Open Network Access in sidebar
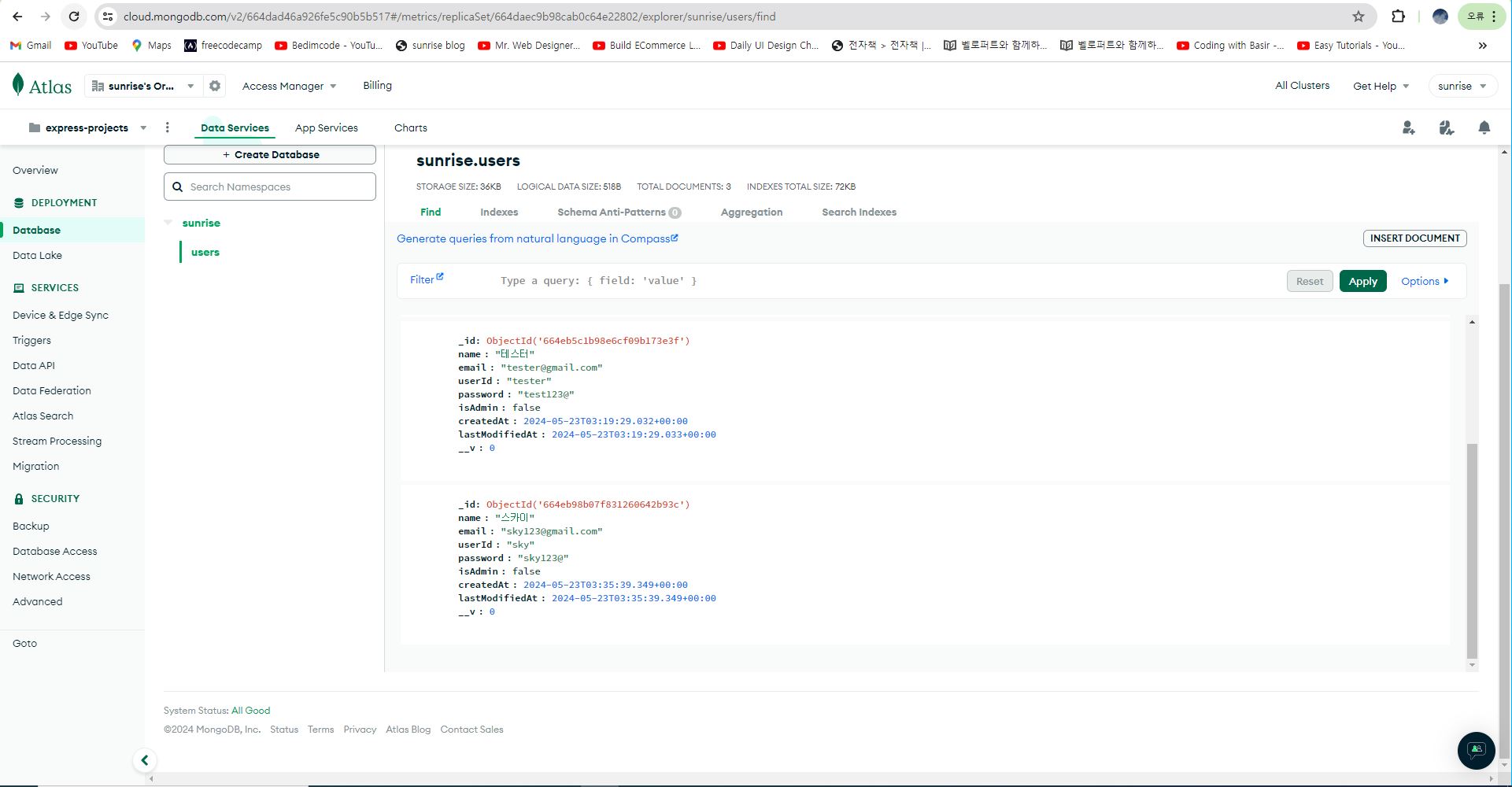 point(51,576)
